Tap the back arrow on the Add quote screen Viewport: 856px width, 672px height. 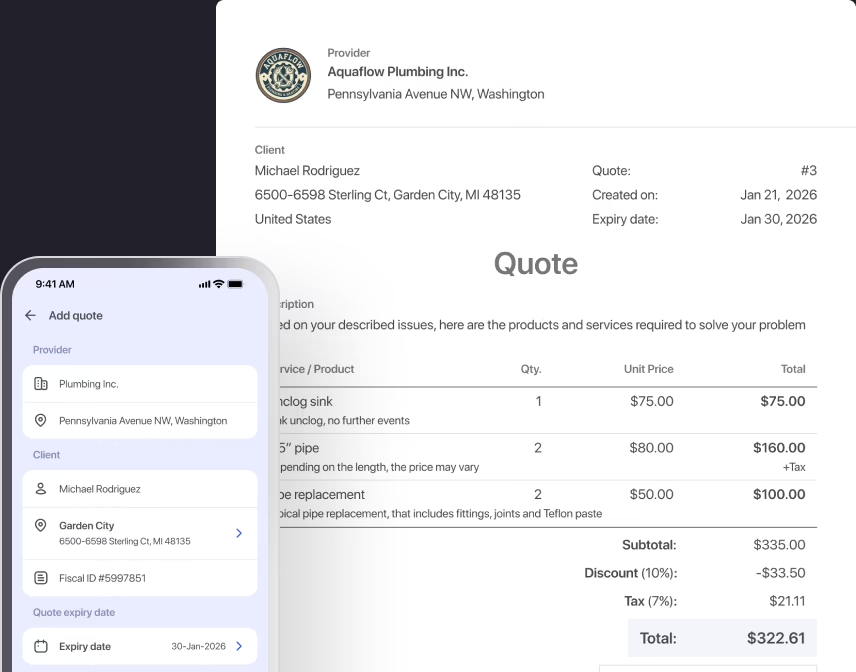30,315
